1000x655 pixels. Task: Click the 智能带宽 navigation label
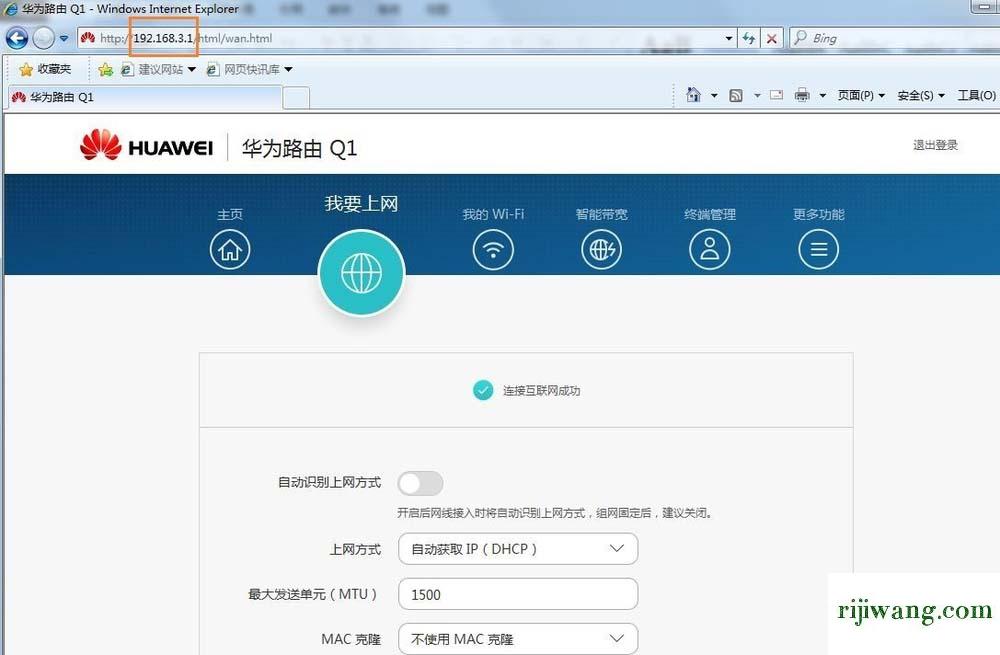coord(601,214)
